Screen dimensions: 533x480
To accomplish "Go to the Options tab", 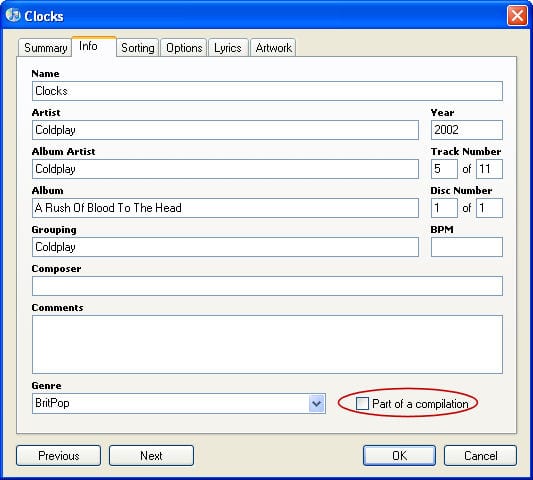I will point(184,48).
